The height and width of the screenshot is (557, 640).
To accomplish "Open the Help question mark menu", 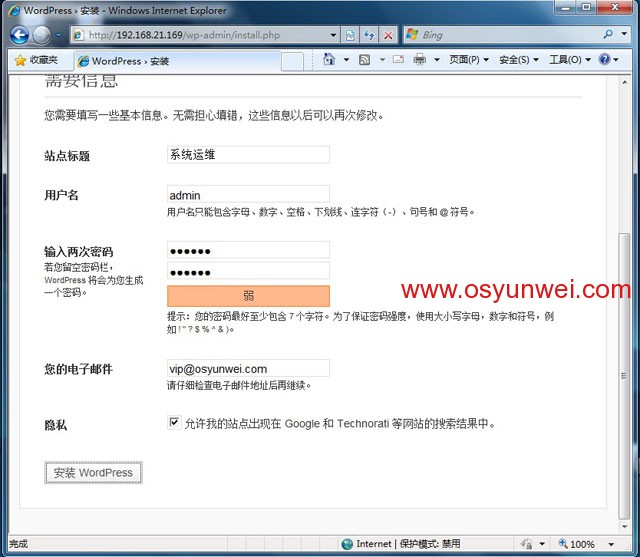I will click(x=609, y=60).
